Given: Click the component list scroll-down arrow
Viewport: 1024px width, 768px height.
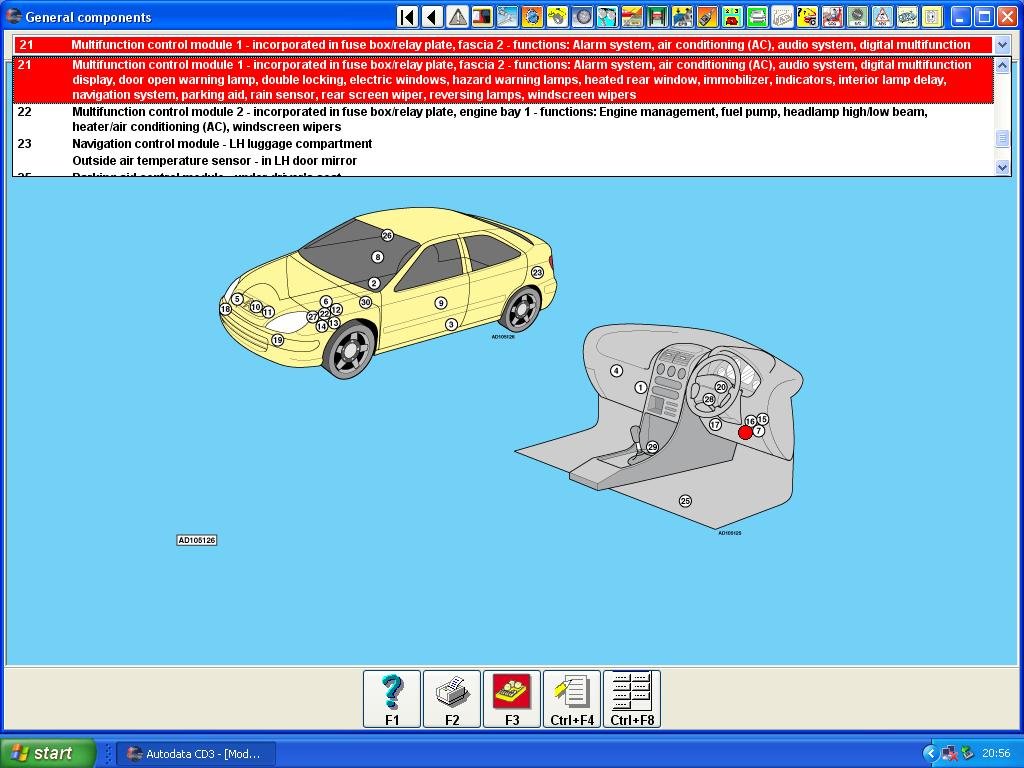Looking at the screenshot, I should coord(1002,167).
